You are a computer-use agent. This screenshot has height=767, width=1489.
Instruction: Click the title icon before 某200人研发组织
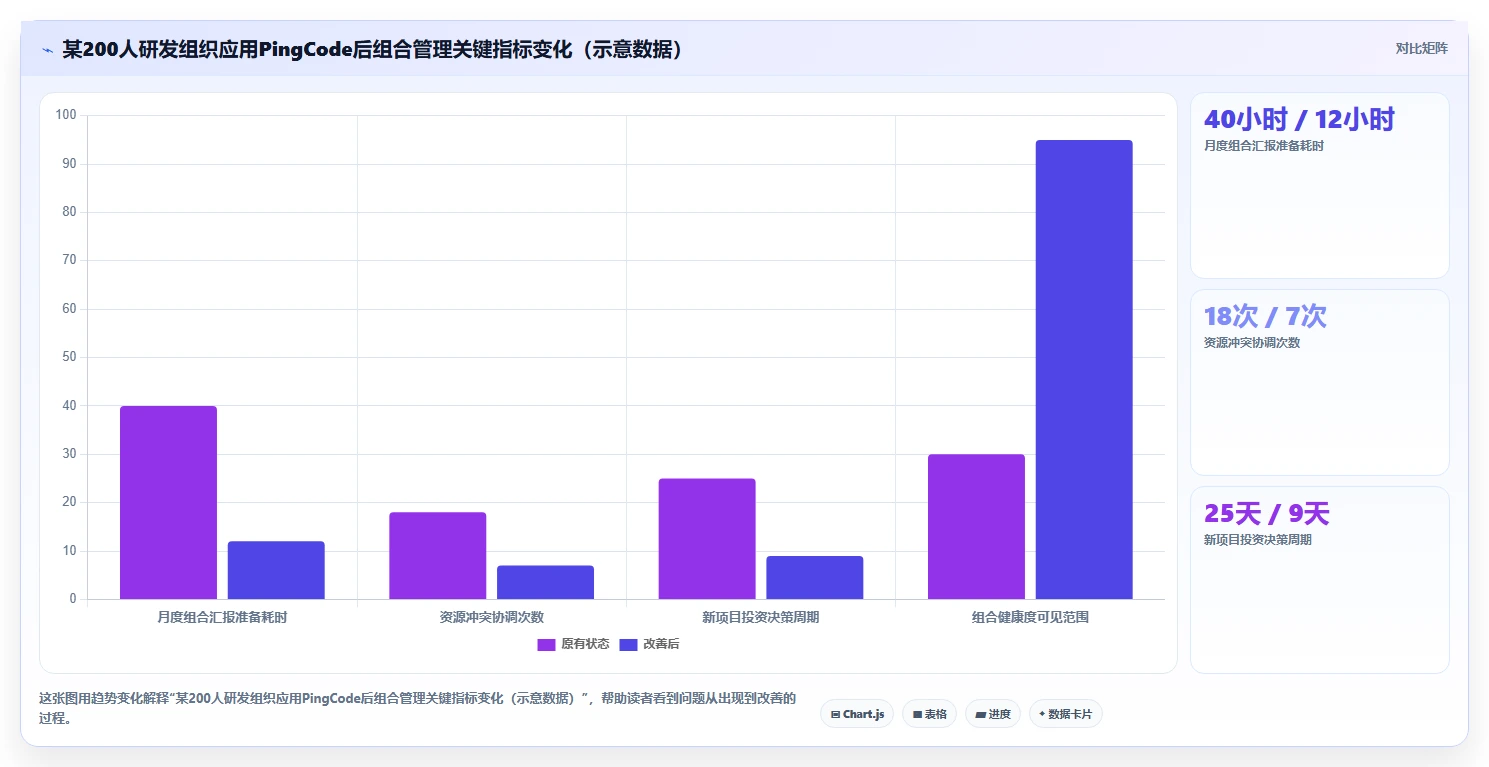pyautogui.click(x=47, y=49)
